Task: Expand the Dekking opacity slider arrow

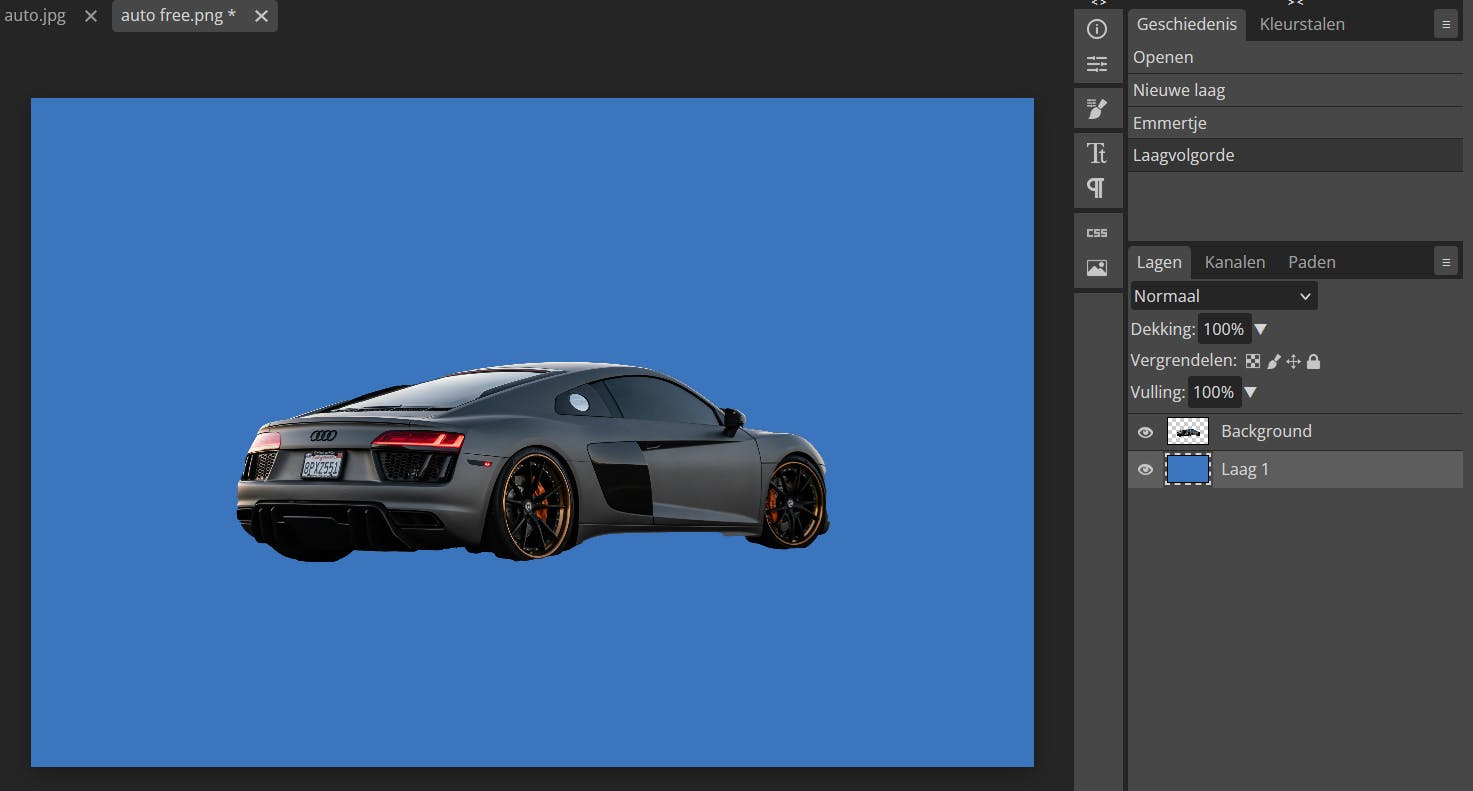Action: [1261, 329]
